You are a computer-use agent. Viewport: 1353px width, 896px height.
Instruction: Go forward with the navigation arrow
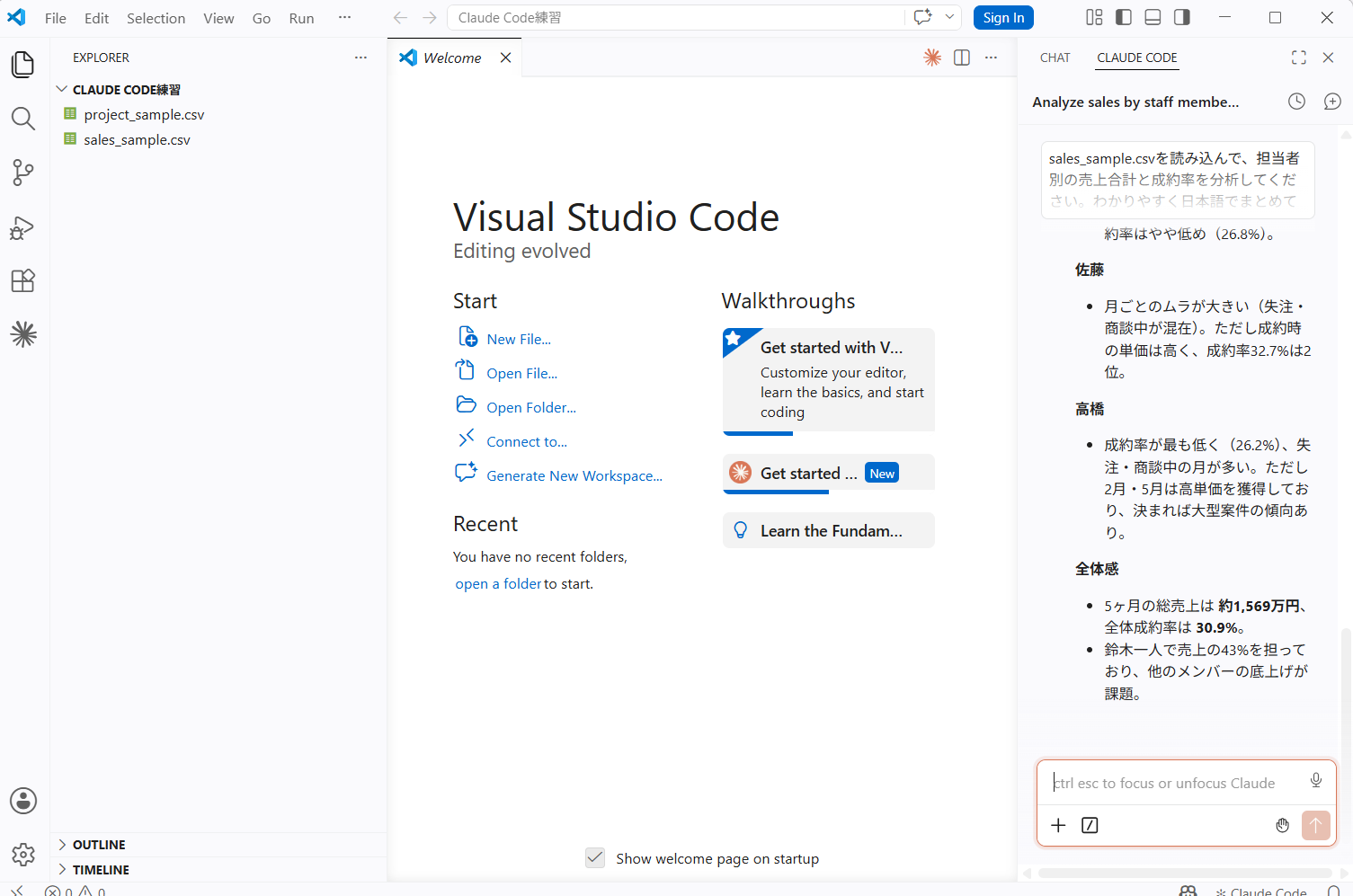coord(430,18)
